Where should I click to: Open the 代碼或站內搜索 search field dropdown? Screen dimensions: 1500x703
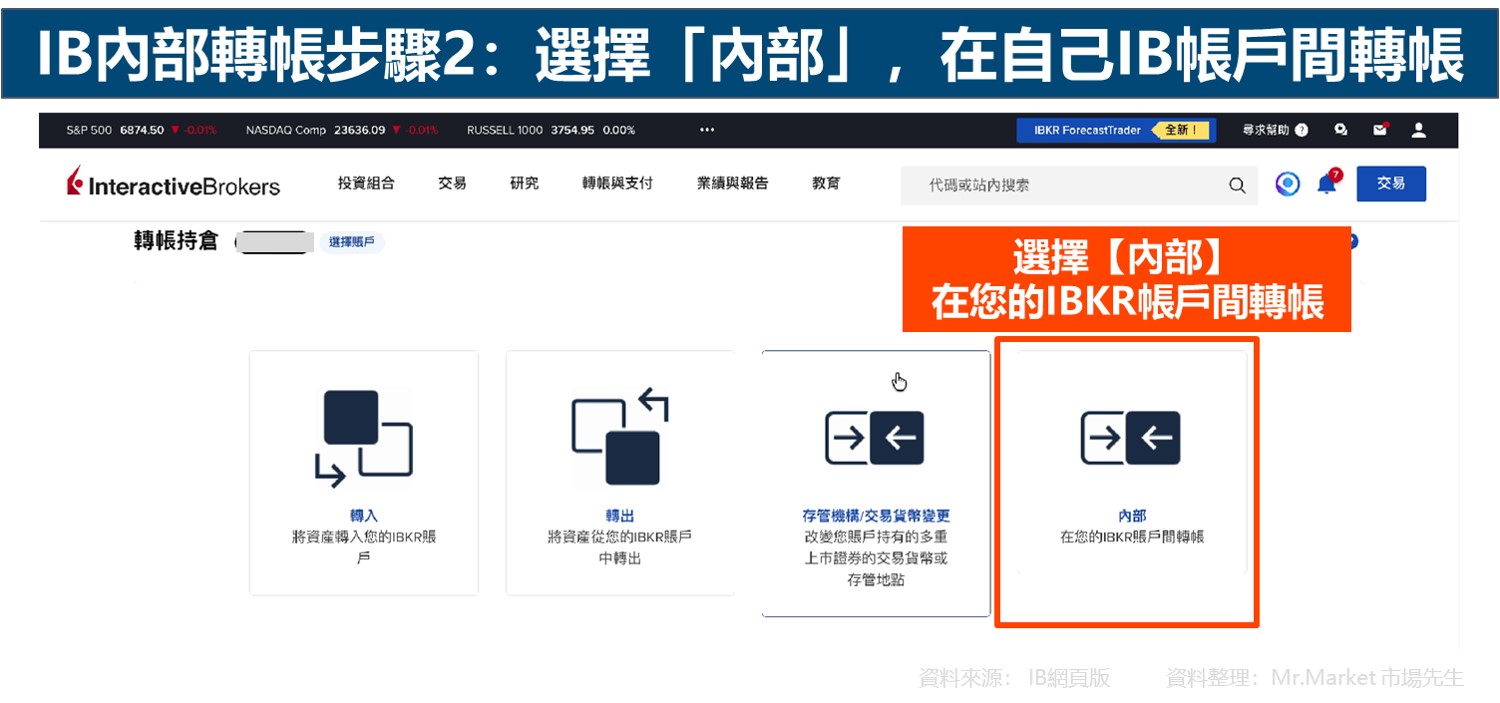[1080, 185]
